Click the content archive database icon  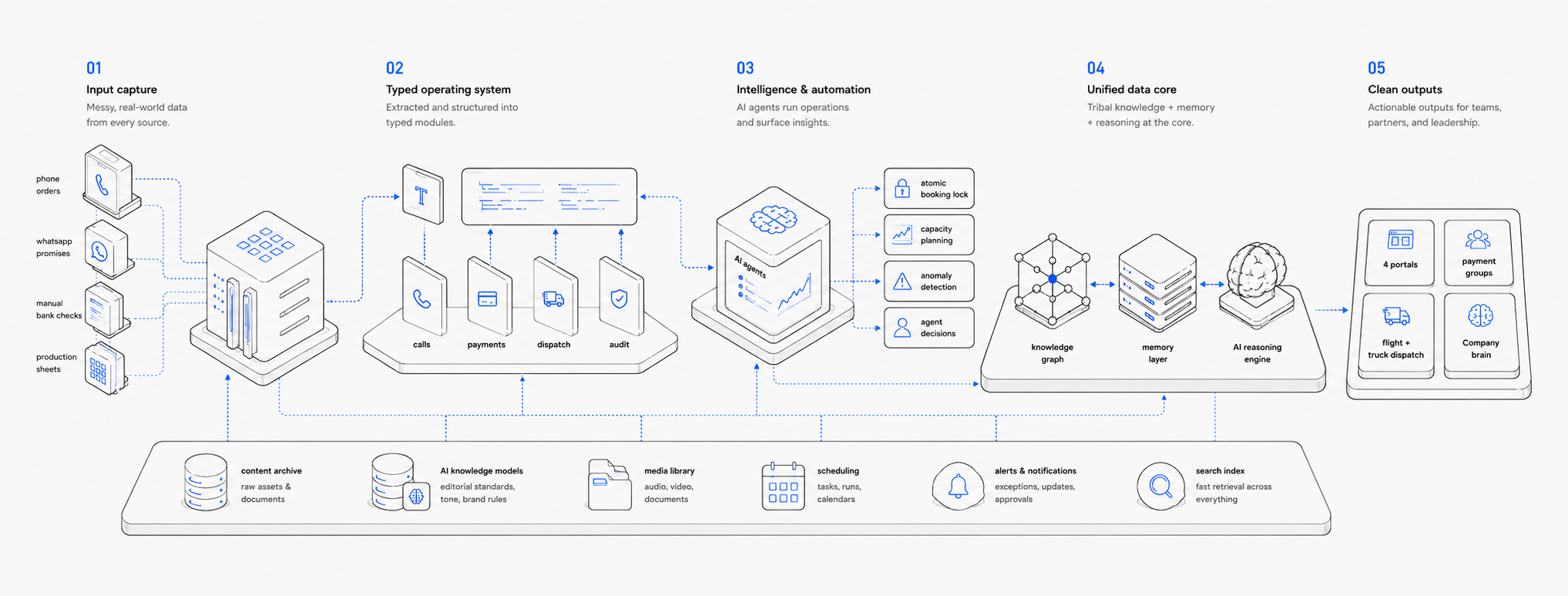[x=206, y=483]
